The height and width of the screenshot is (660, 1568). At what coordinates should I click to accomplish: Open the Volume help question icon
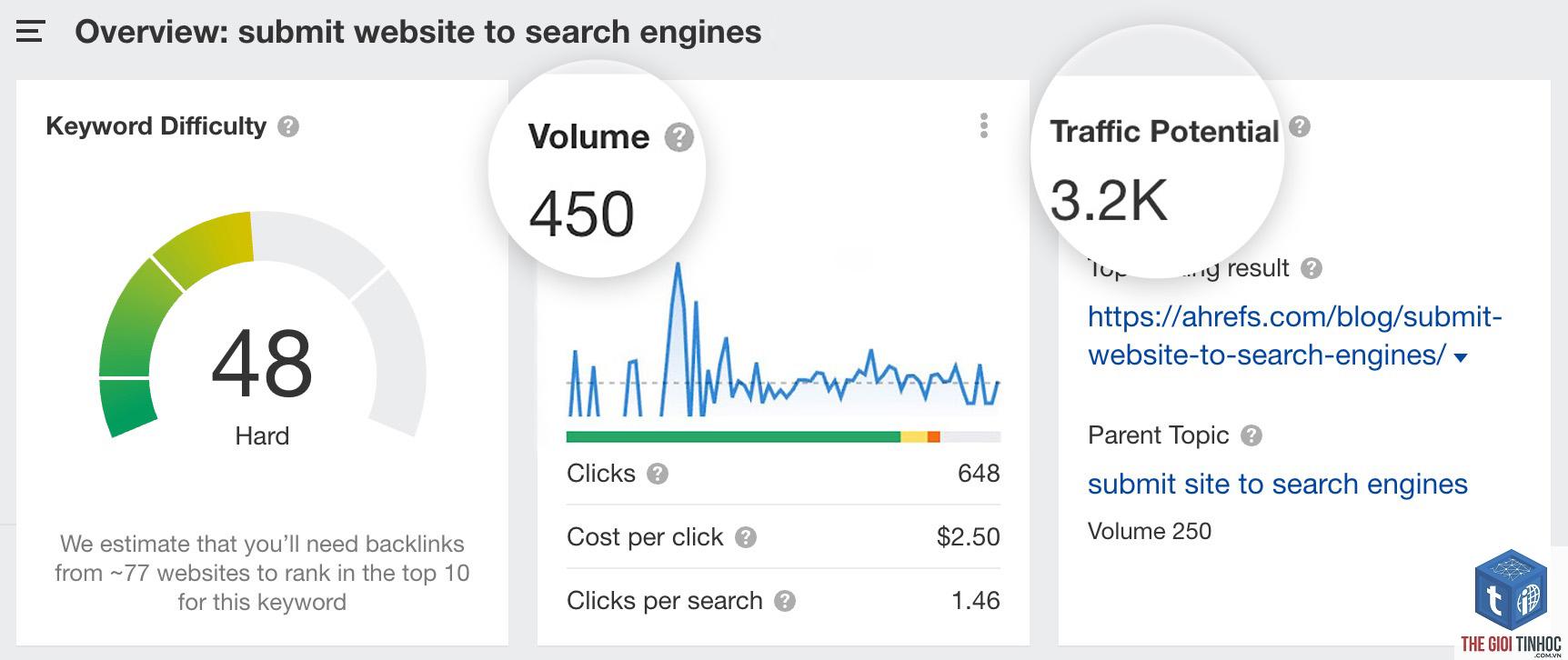(x=678, y=137)
